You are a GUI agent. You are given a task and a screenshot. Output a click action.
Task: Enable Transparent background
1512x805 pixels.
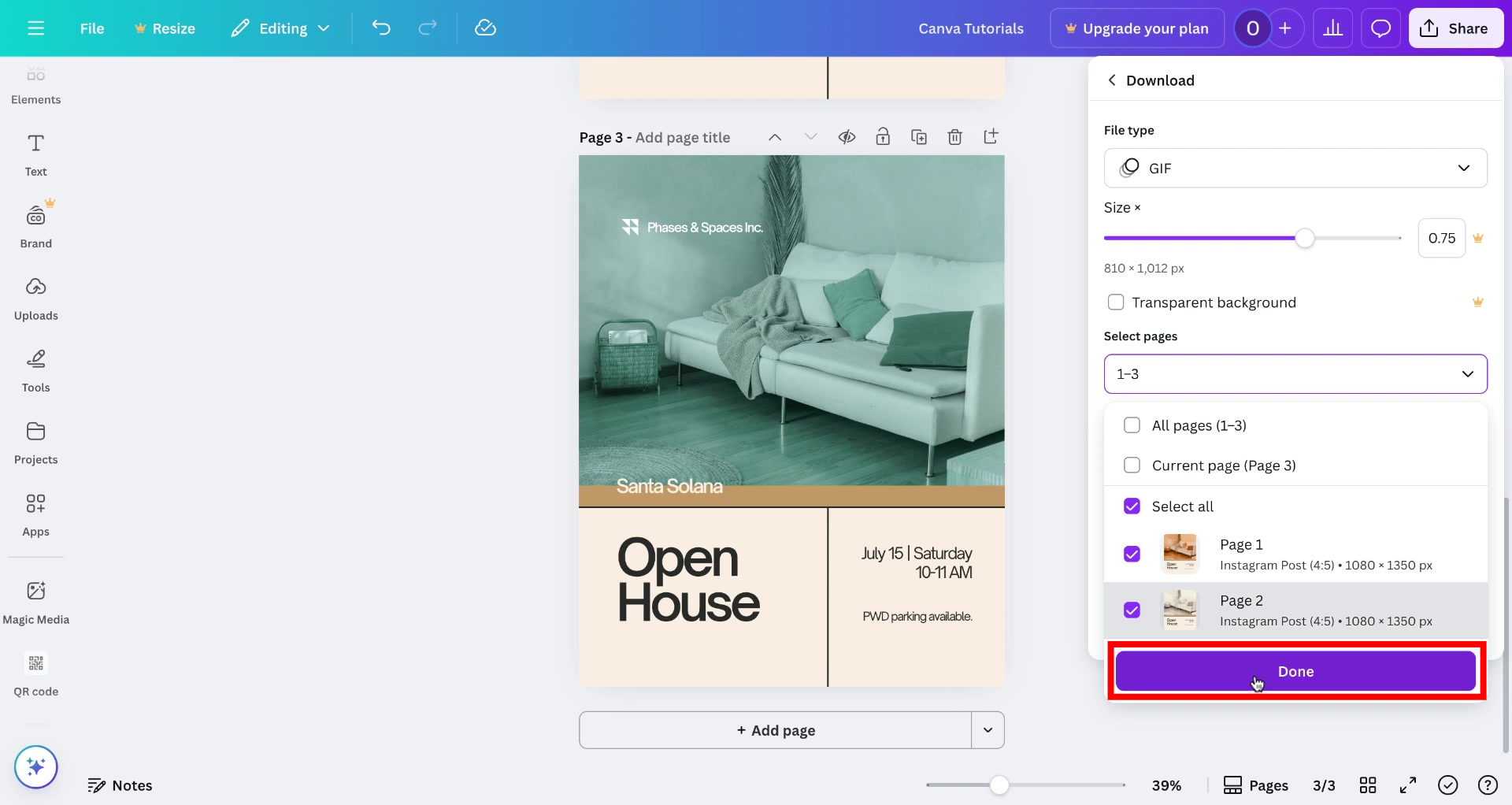coord(1115,302)
